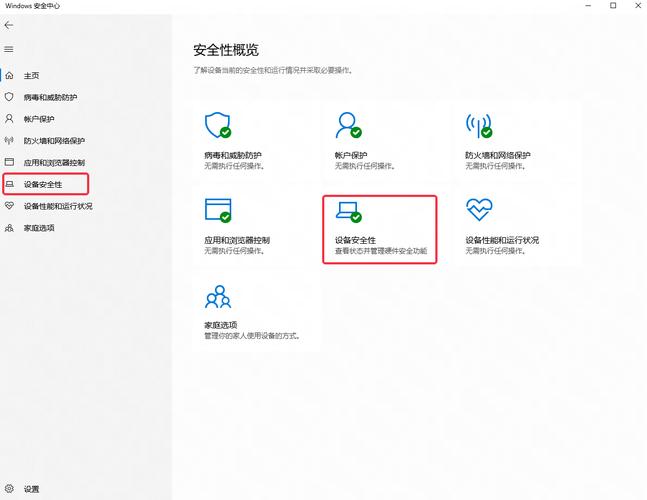Click the 查看状态并管理硬件安全功能 description text

[381, 251]
